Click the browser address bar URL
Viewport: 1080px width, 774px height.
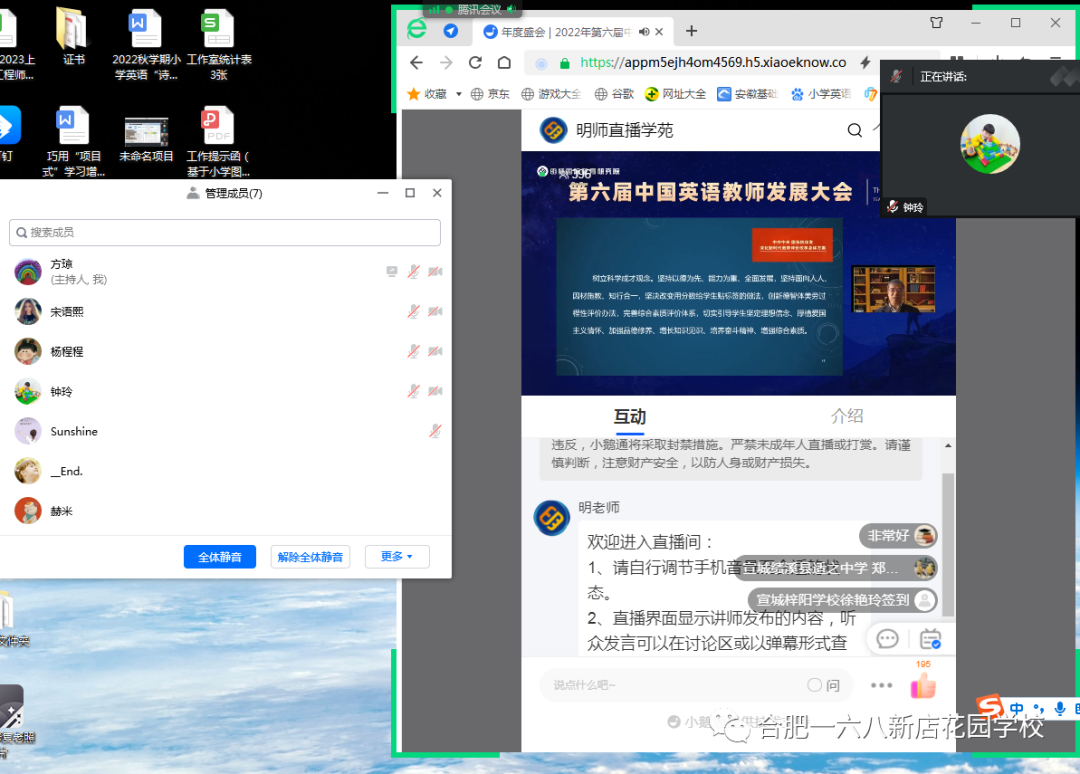coord(713,63)
